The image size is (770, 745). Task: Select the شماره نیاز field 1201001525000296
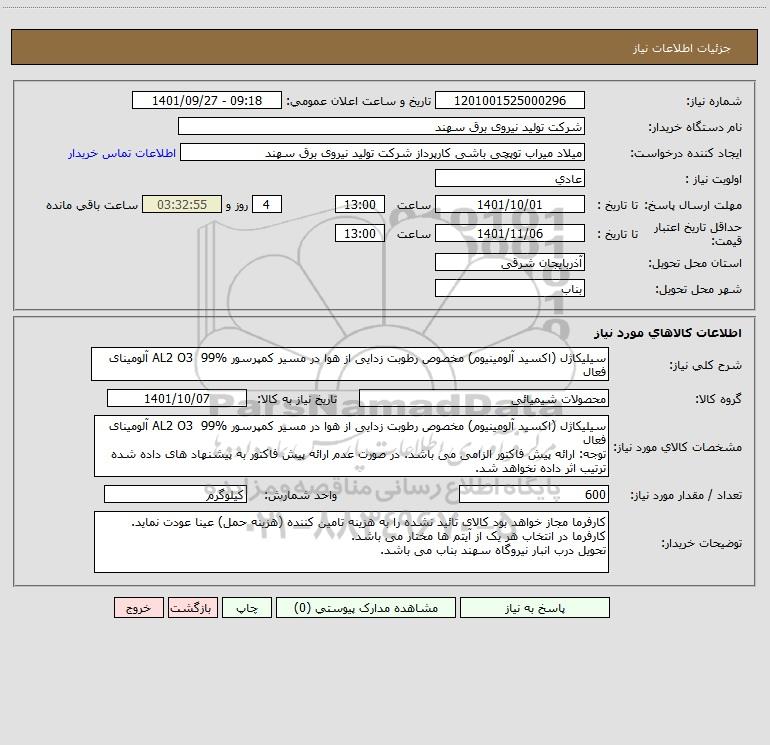point(510,100)
